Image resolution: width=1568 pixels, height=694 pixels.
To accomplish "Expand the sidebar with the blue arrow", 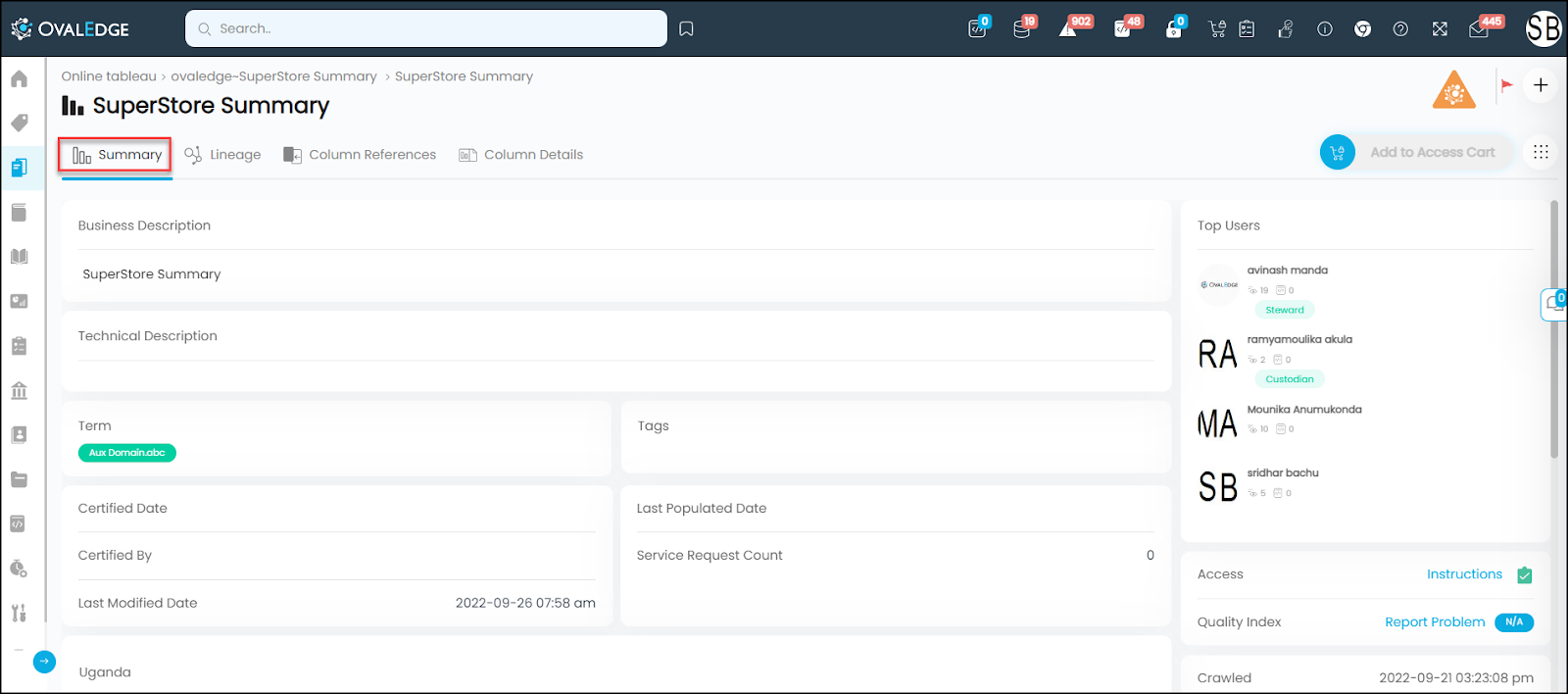I will (x=44, y=662).
